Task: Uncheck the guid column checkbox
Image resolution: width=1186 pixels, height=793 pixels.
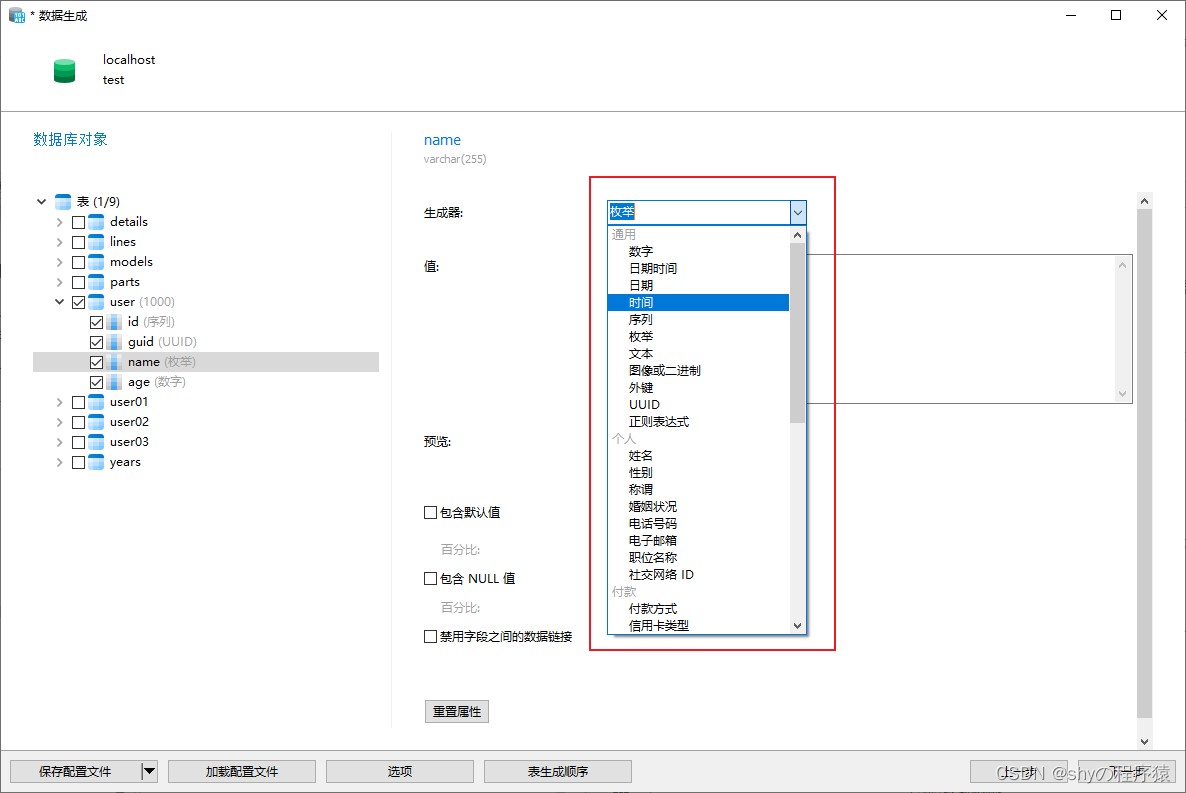Action: (x=97, y=343)
